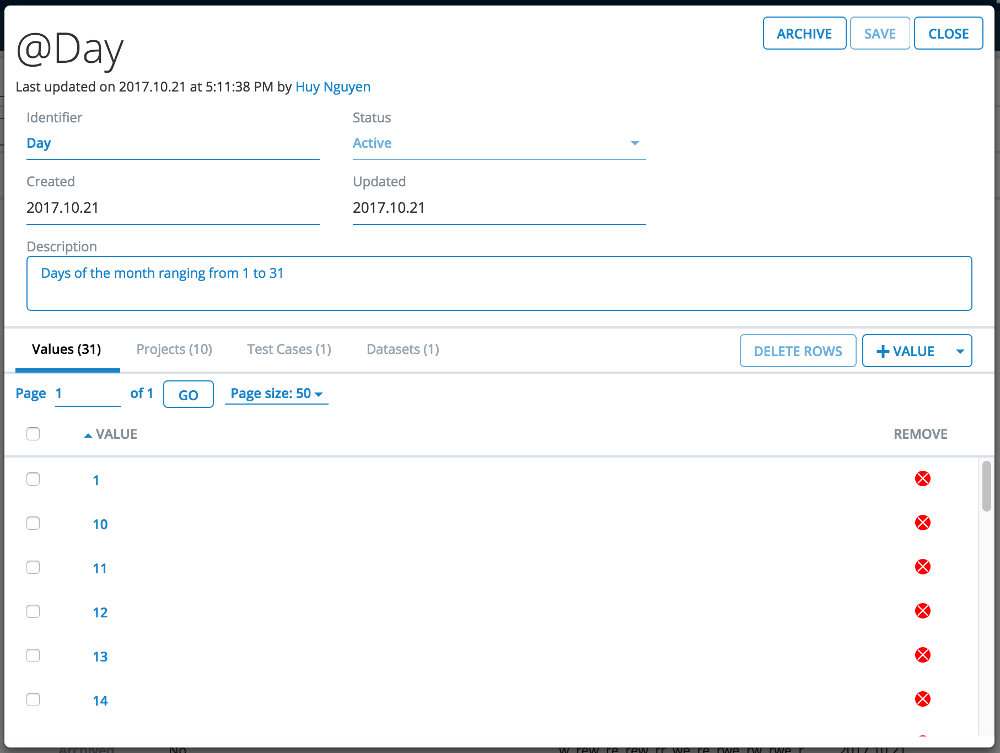Remove value 13 with the red X
The height and width of the screenshot is (753, 1000).
tap(922, 655)
